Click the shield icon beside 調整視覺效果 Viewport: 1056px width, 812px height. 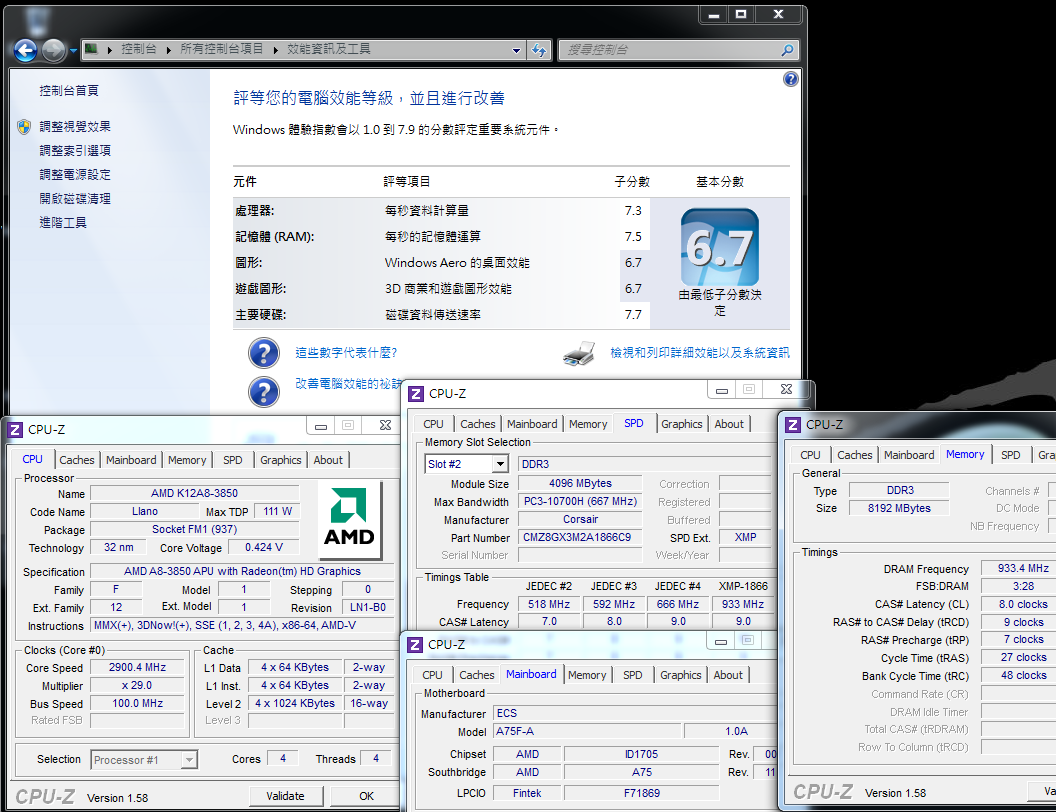pyautogui.click(x=24, y=127)
